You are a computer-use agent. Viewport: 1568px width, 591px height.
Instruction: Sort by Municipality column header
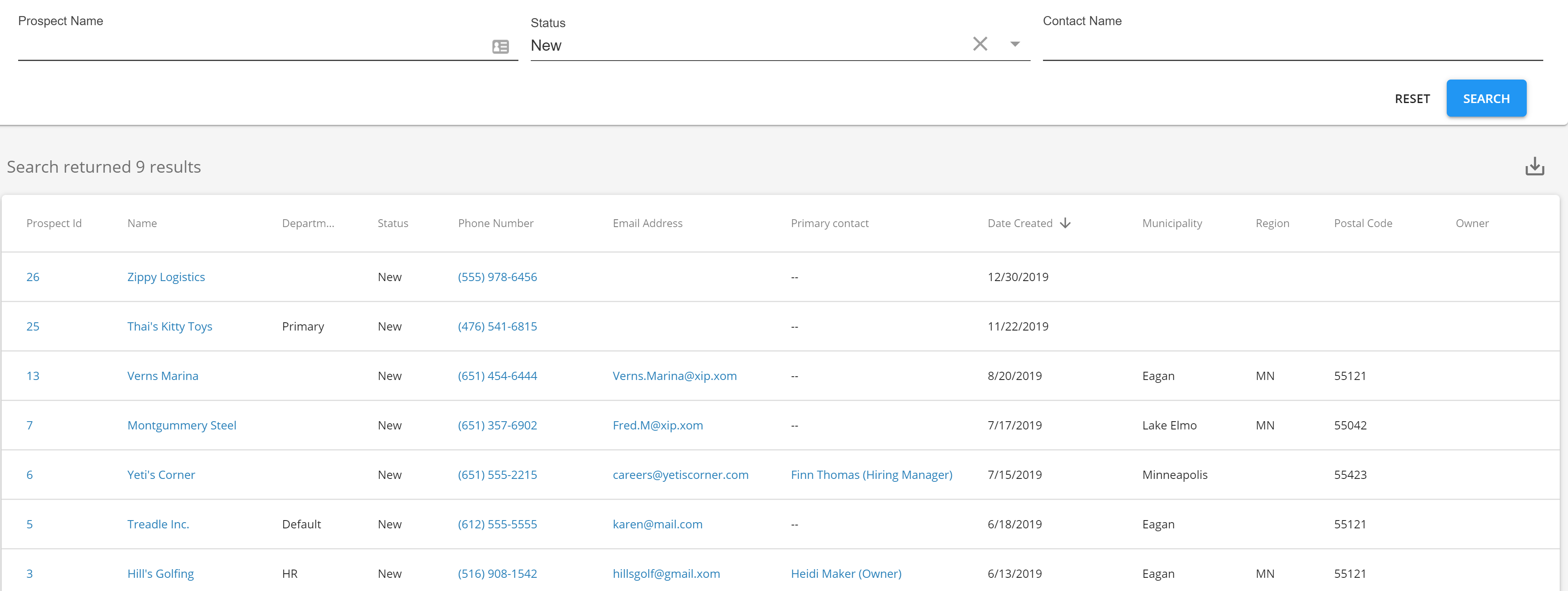[1171, 223]
